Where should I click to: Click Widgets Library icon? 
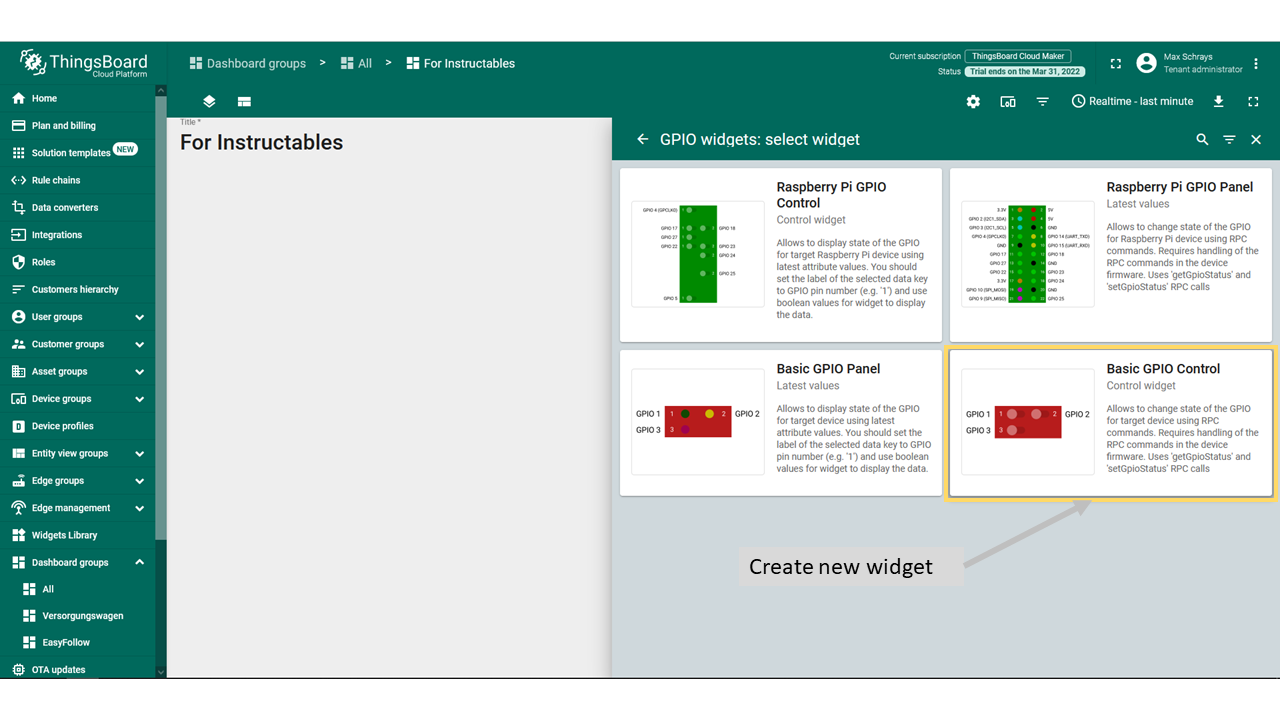click(x=18, y=535)
